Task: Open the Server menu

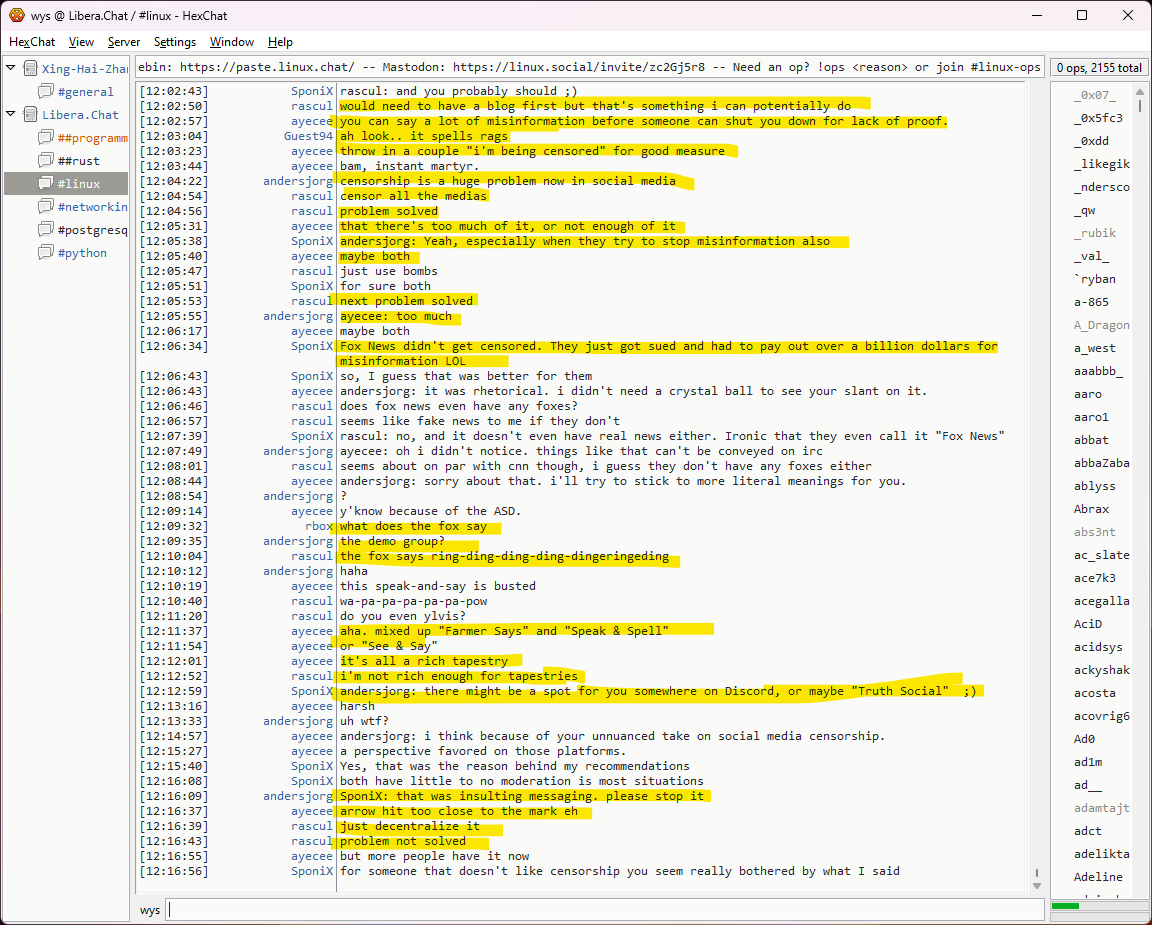Action: pyautogui.click(x=124, y=42)
